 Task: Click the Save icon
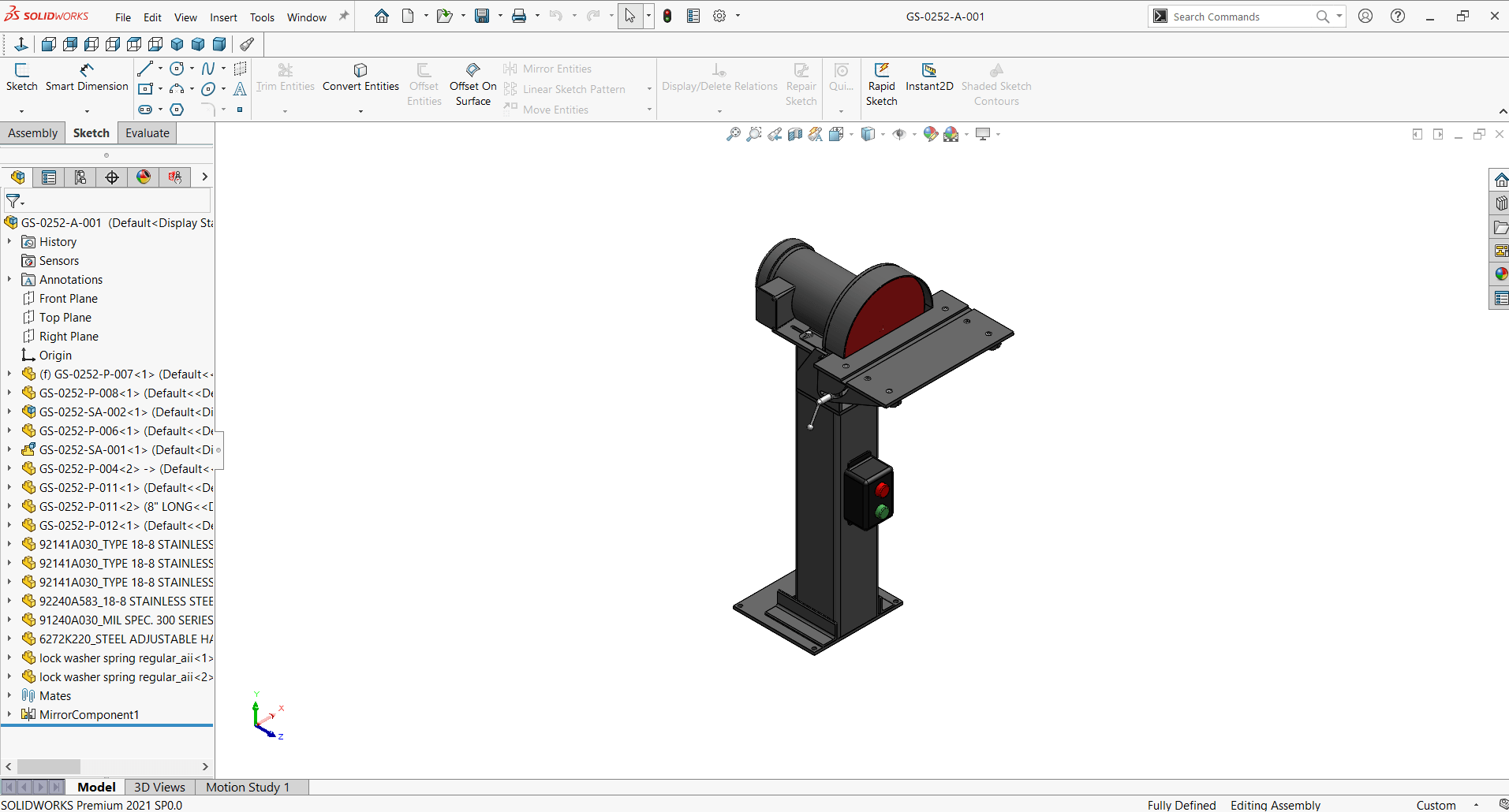point(482,16)
